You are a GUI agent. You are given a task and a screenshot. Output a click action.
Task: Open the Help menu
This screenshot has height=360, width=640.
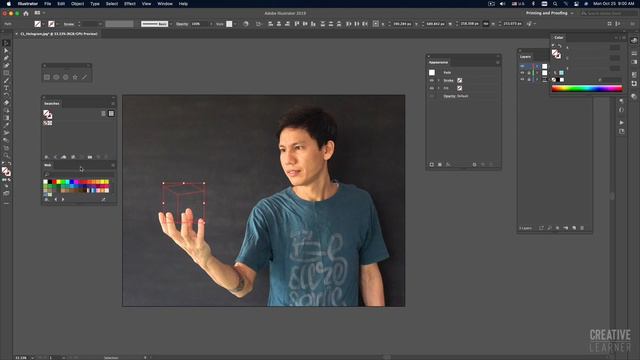coord(183,4)
